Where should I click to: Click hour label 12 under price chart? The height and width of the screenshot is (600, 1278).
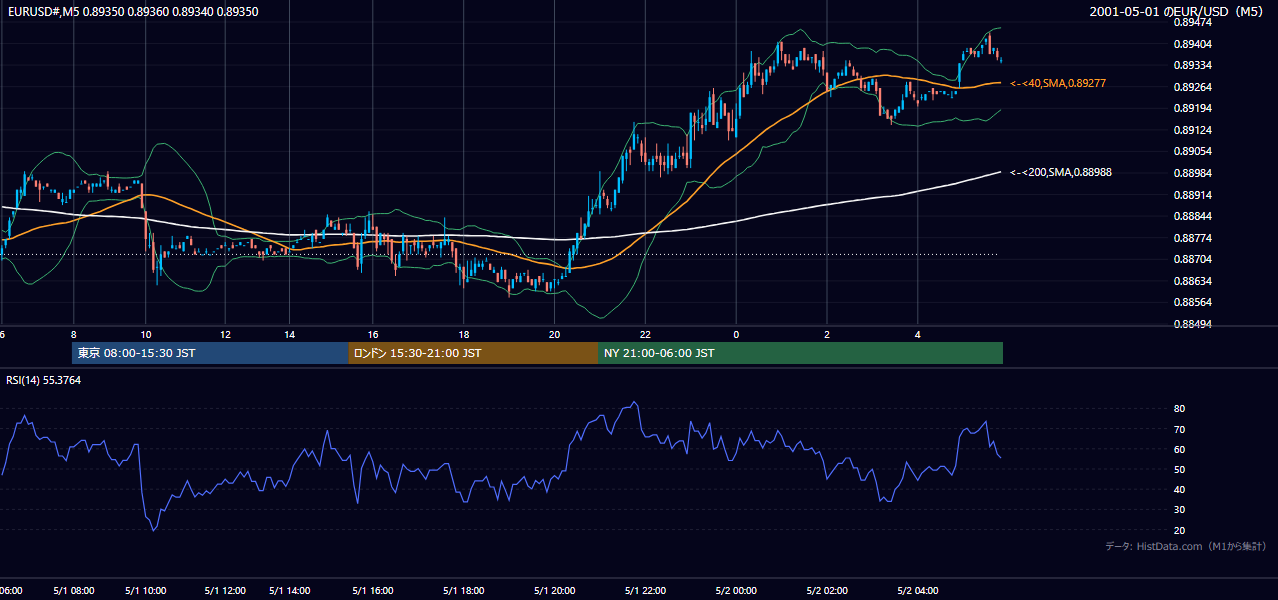(x=224, y=334)
